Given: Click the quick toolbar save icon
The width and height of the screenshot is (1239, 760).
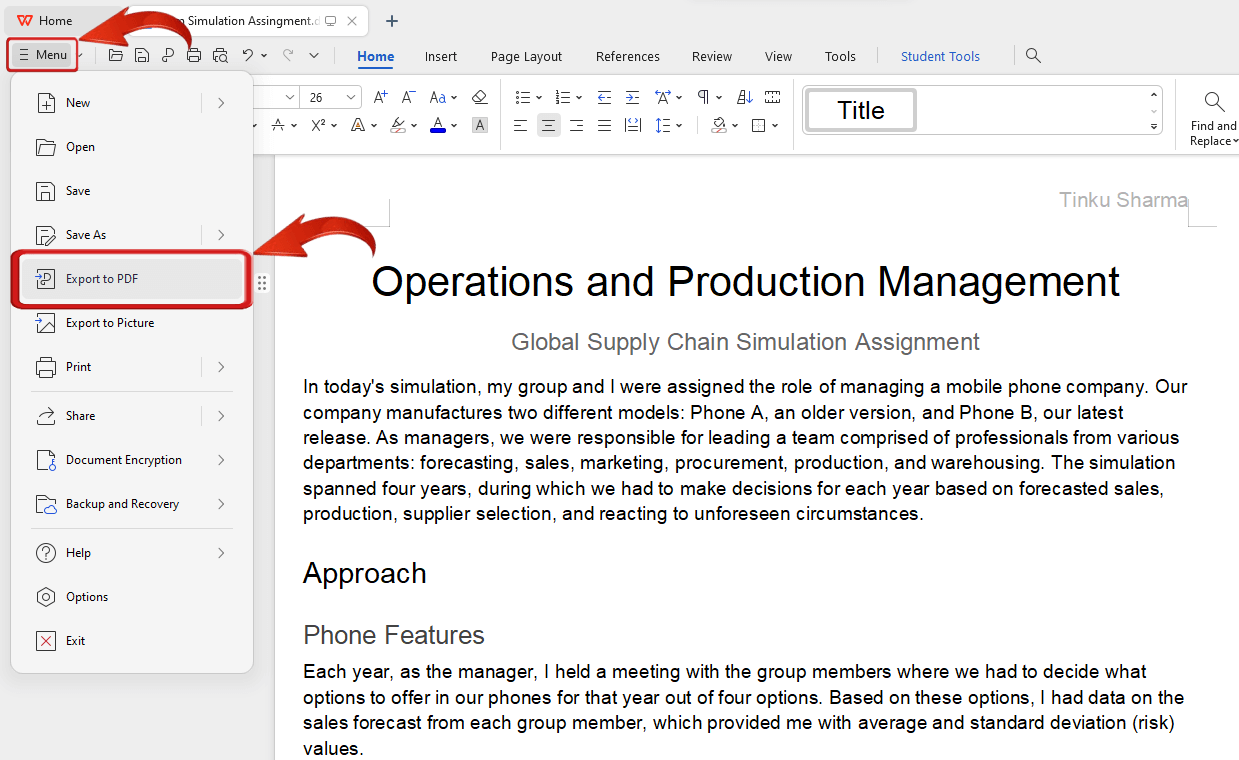Looking at the screenshot, I should pyautogui.click(x=142, y=56).
